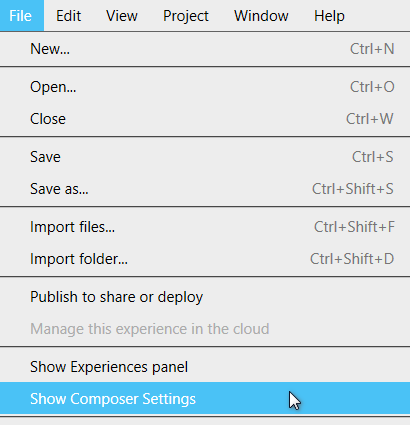This screenshot has width=410, height=425.
Task: Select Show Experiences panel
Action: pos(205,367)
